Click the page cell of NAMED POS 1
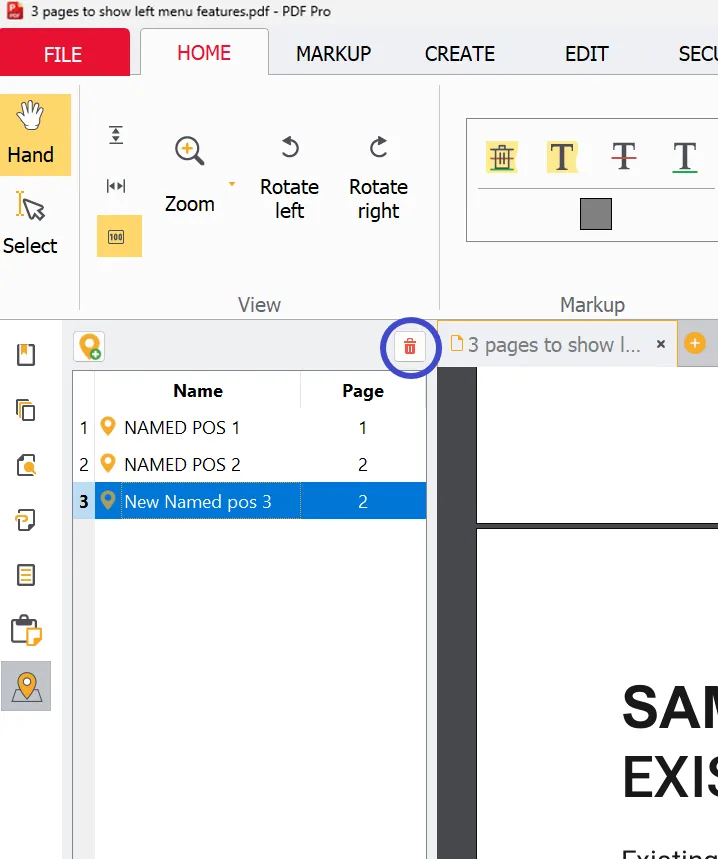This screenshot has width=718, height=859. pos(363,427)
